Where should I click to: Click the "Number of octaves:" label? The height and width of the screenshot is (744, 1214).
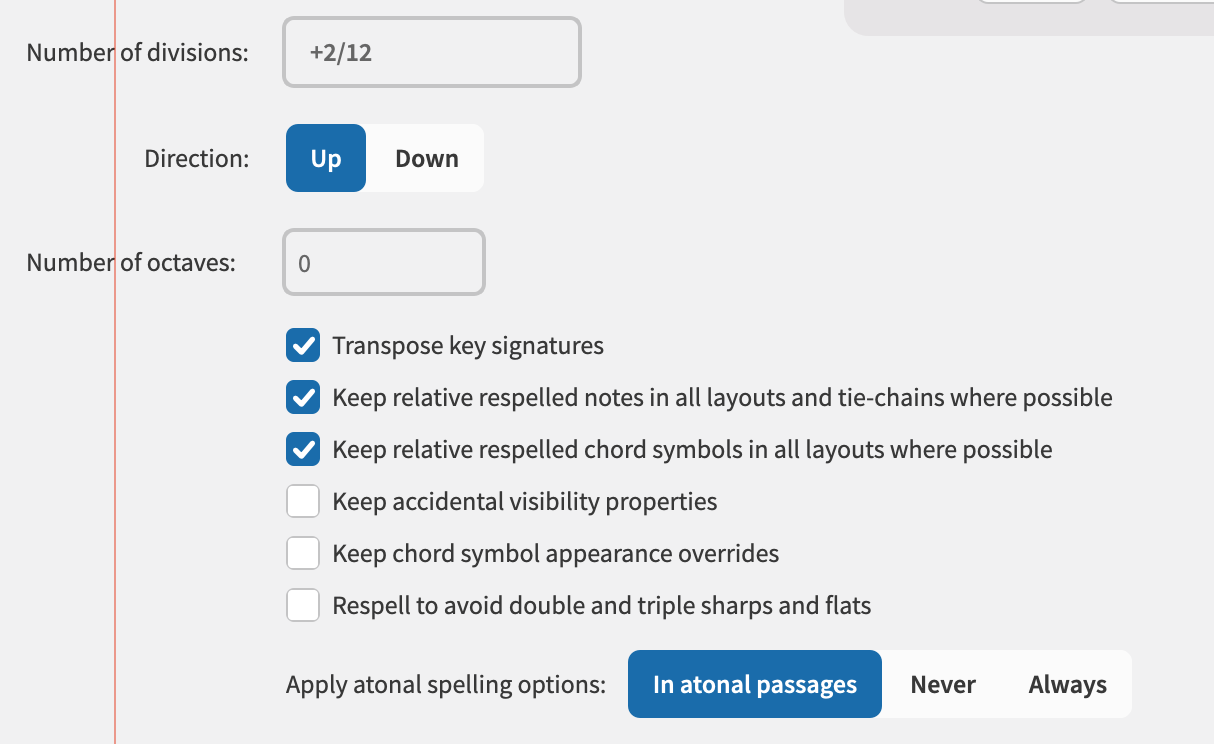click(131, 262)
